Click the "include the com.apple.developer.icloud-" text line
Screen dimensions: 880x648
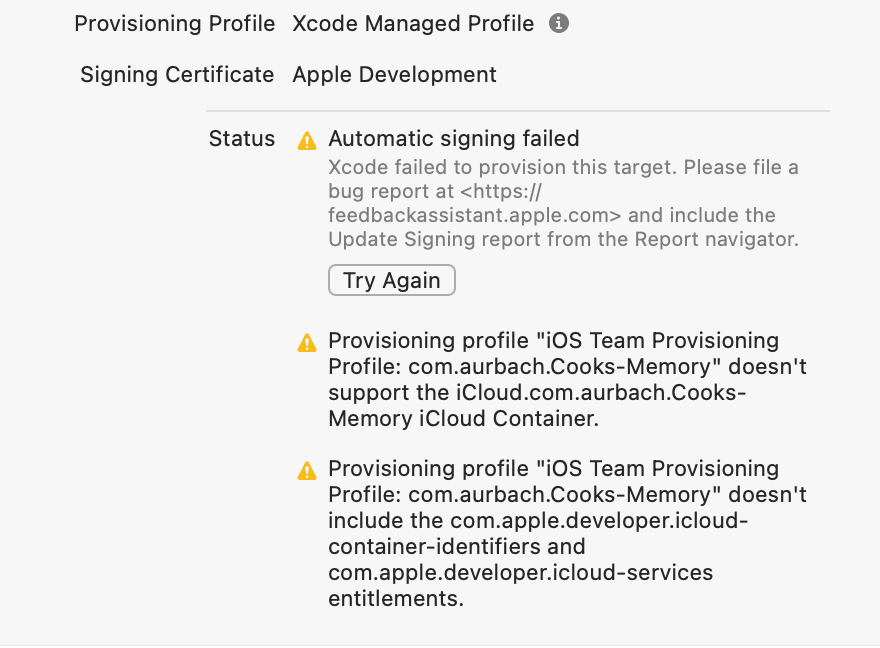point(539,521)
